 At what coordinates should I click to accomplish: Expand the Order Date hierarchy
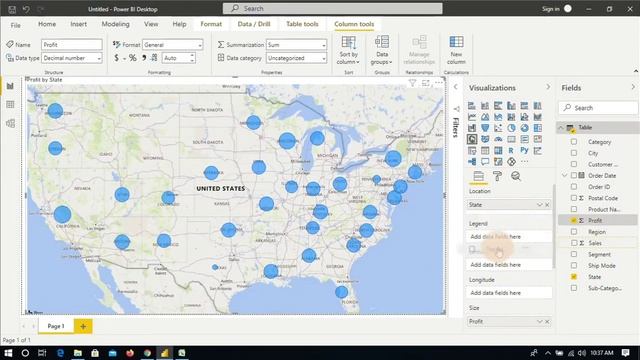point(564,176)
